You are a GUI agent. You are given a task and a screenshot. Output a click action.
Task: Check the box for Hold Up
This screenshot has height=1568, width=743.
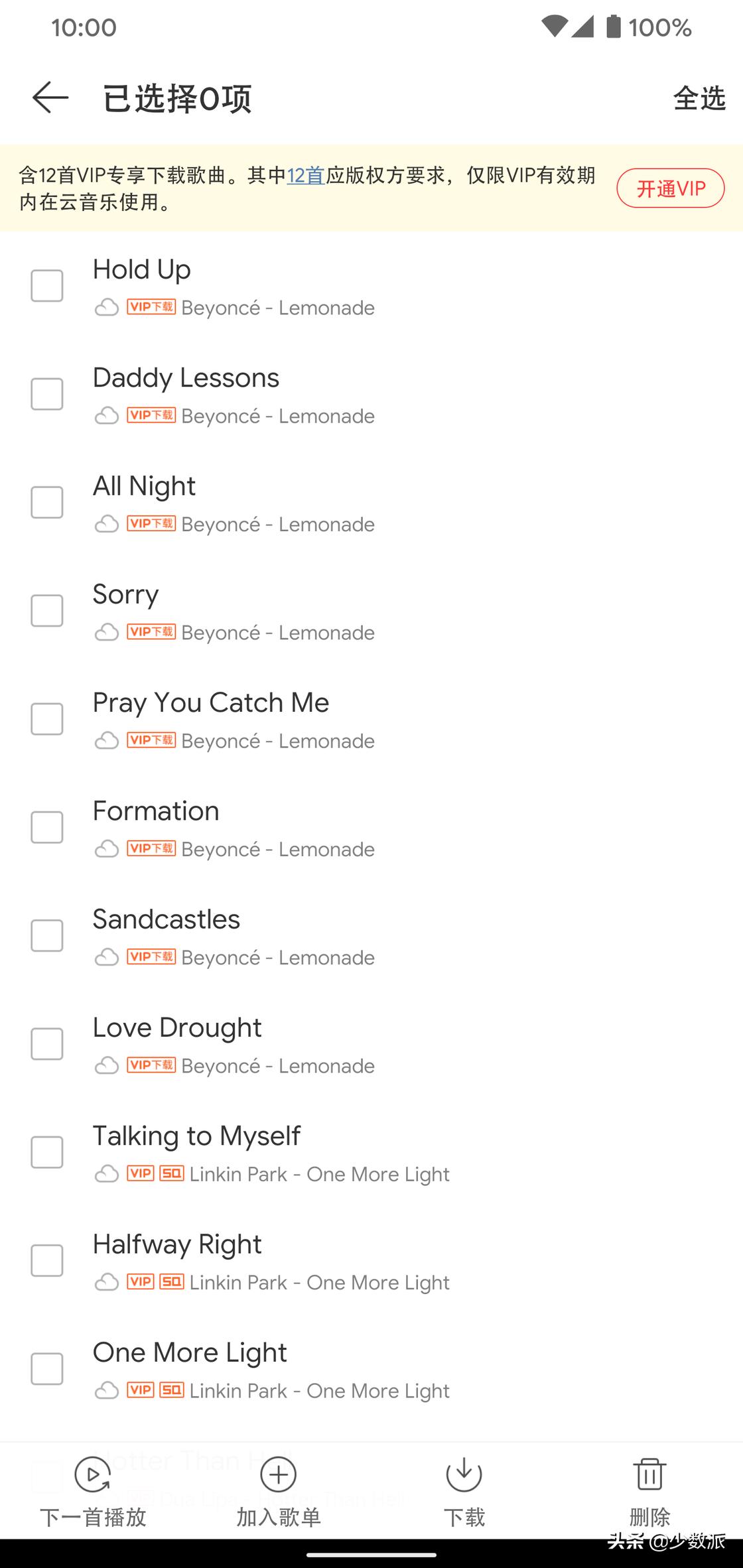47,286
